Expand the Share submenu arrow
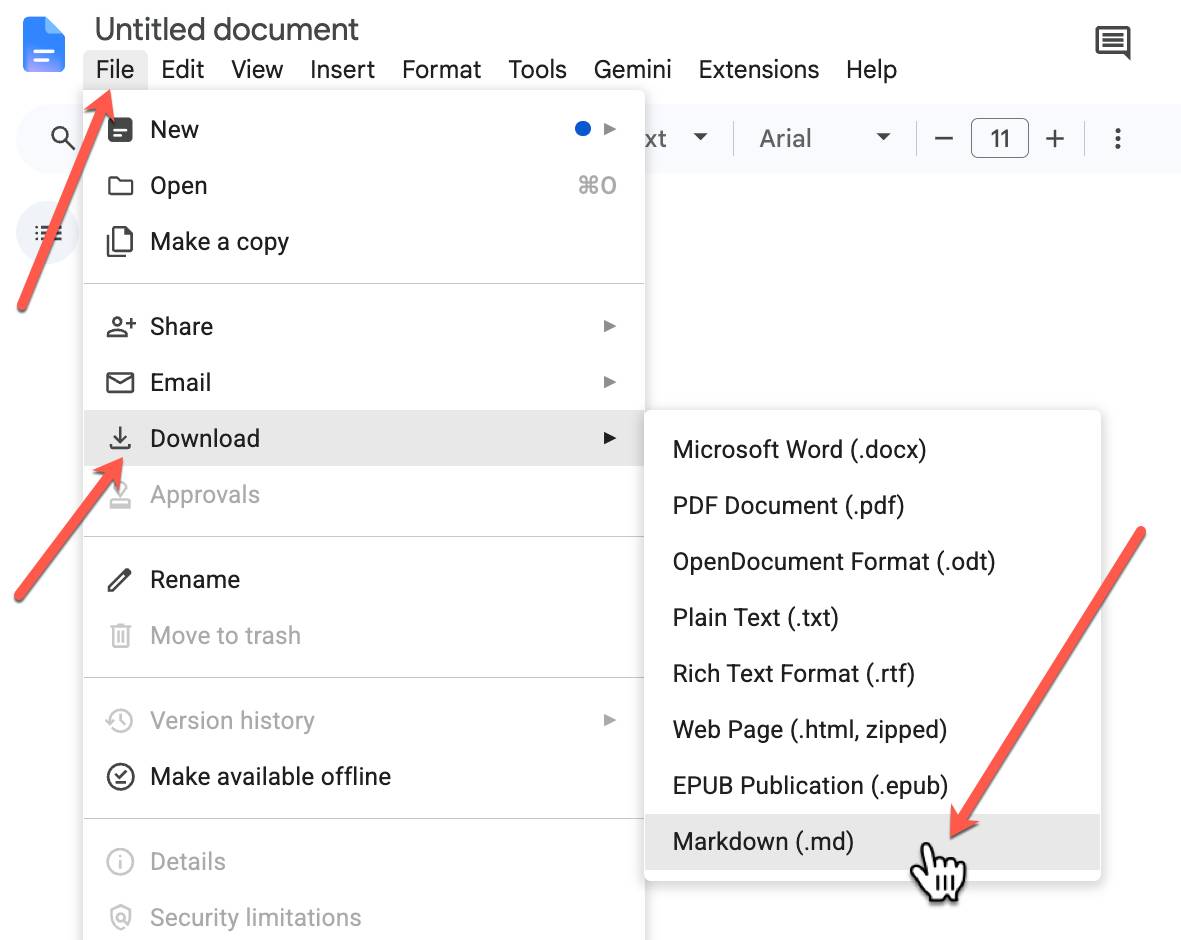The height and width of the screenshot is (940, 1181). coord(609,326)
